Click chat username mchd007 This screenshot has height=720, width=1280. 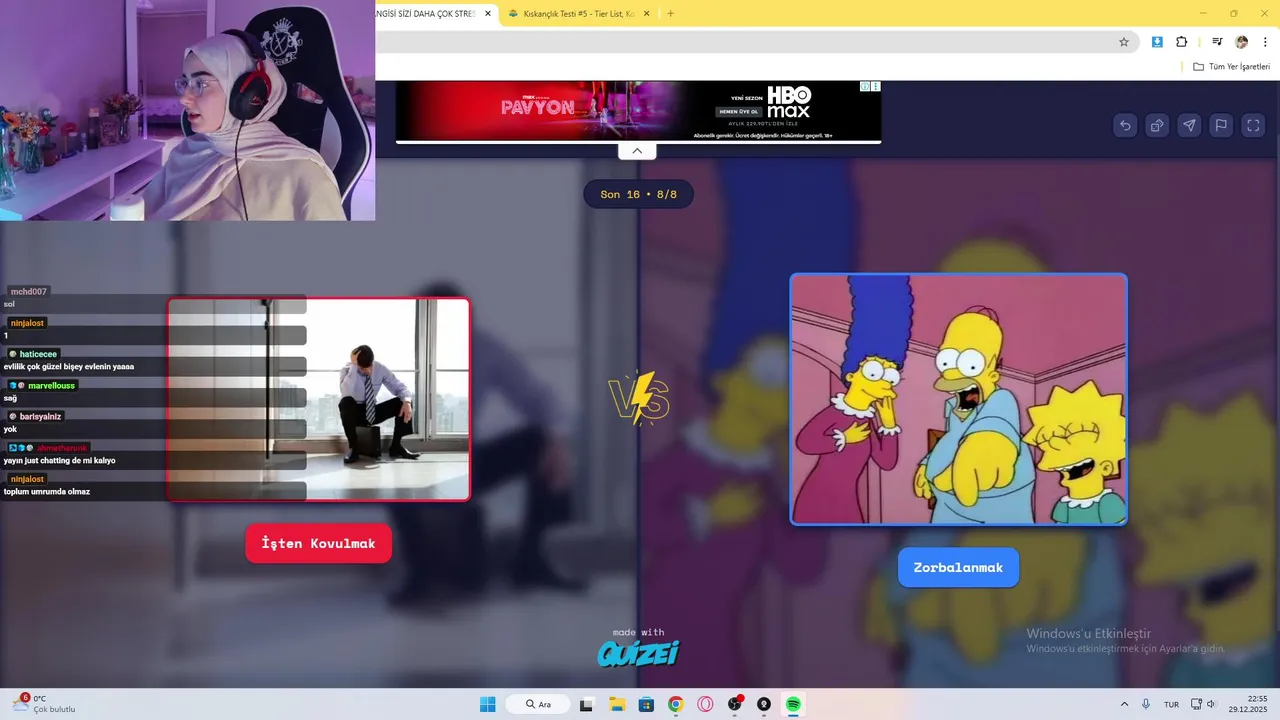click(28, 291)
